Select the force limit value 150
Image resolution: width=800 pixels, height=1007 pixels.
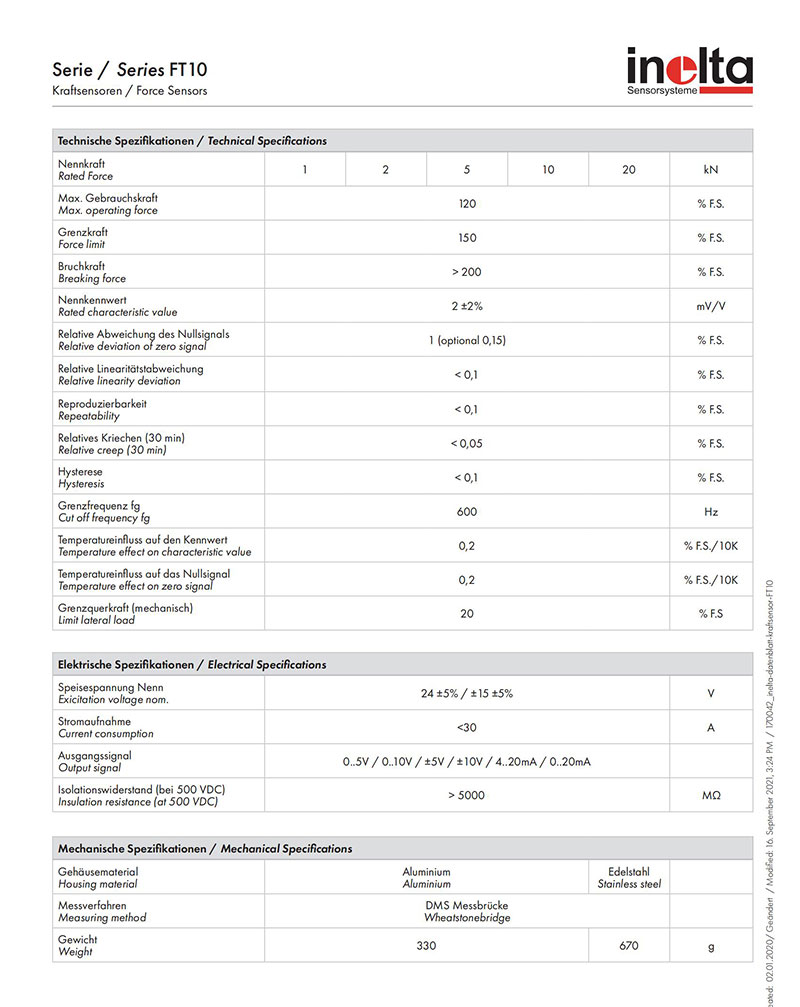click(x=467, y=238)
